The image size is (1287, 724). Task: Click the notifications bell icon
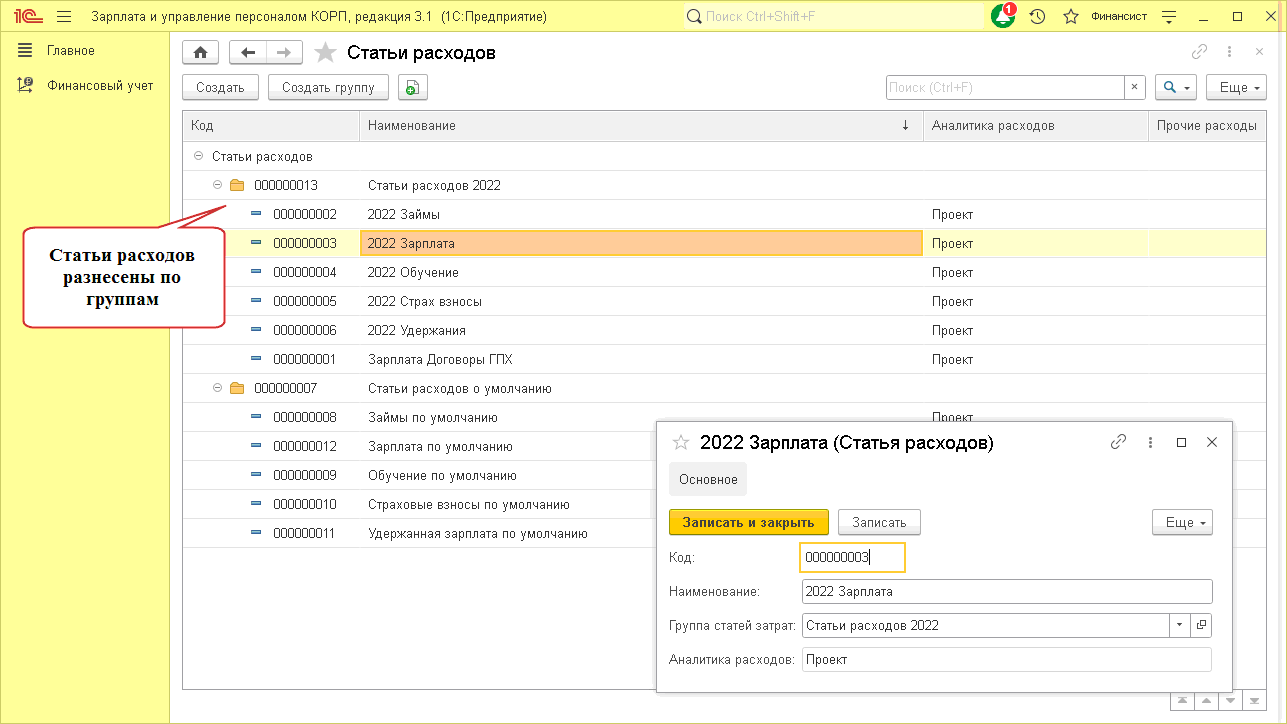[1002, 17]
